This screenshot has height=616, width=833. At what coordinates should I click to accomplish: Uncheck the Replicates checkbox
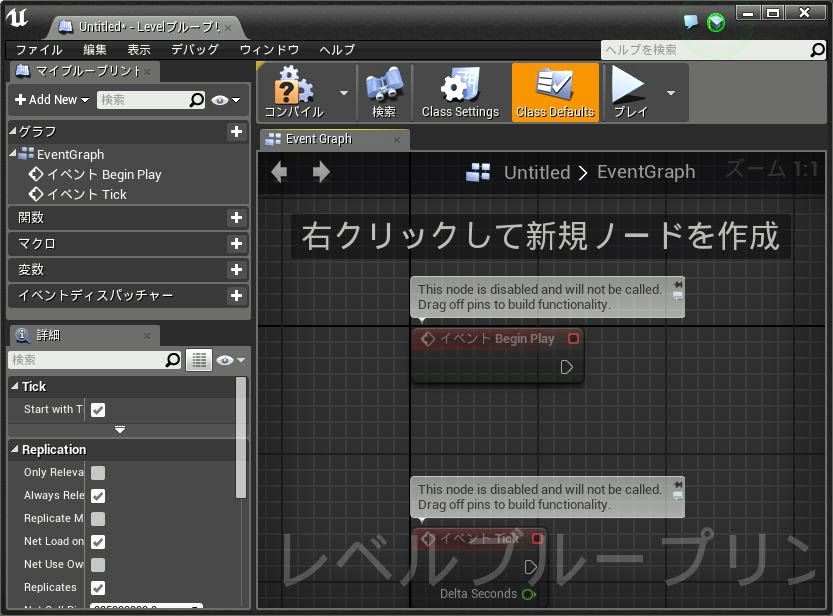pyautogui.click(x=98, y=588)
